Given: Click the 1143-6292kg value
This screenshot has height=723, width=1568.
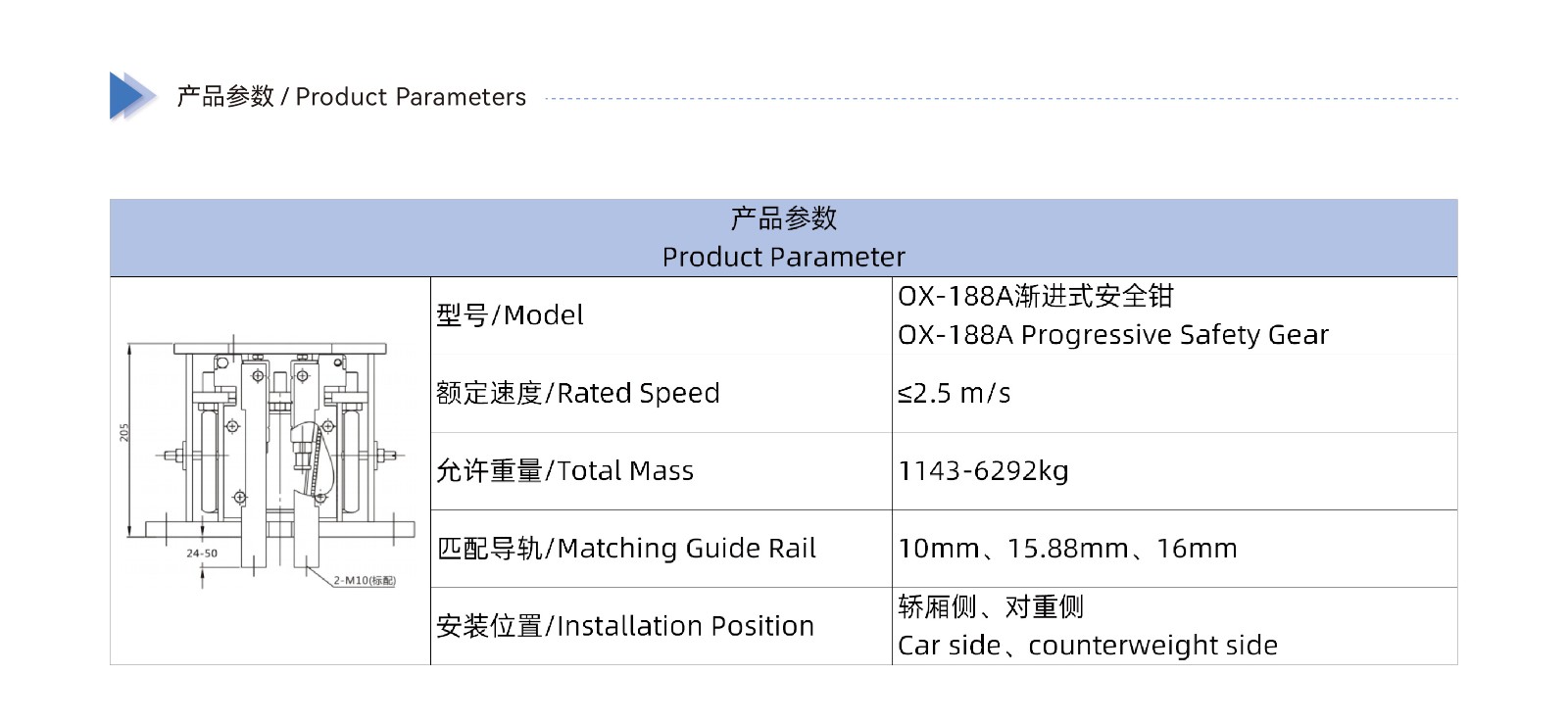Looking at the screenshot, I should point(983,471).
